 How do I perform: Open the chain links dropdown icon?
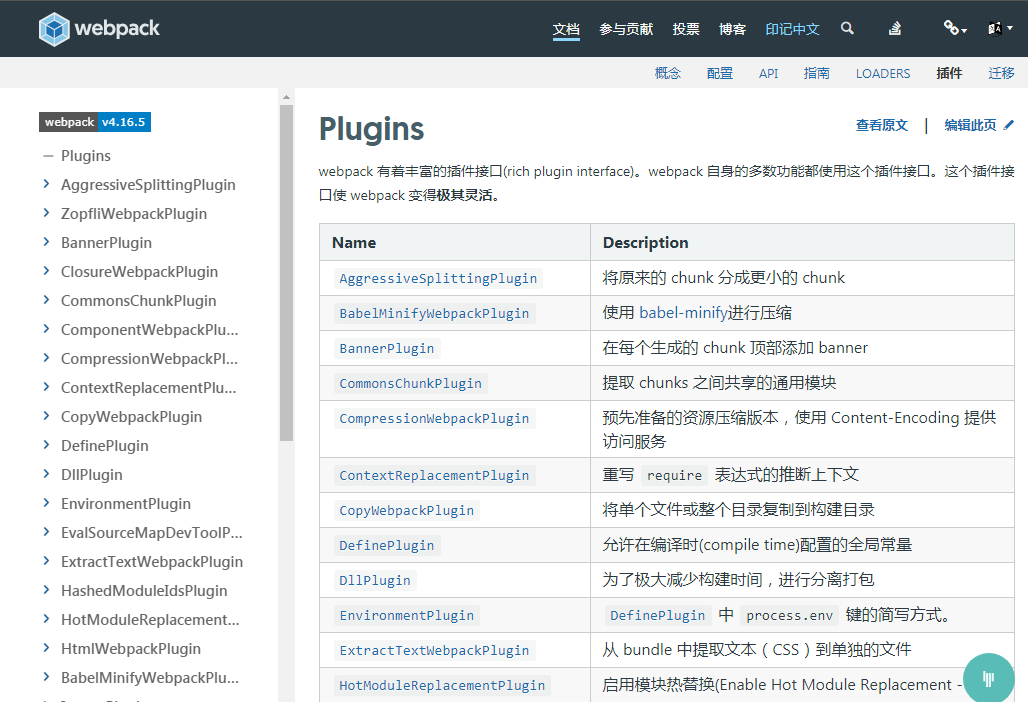954,29
